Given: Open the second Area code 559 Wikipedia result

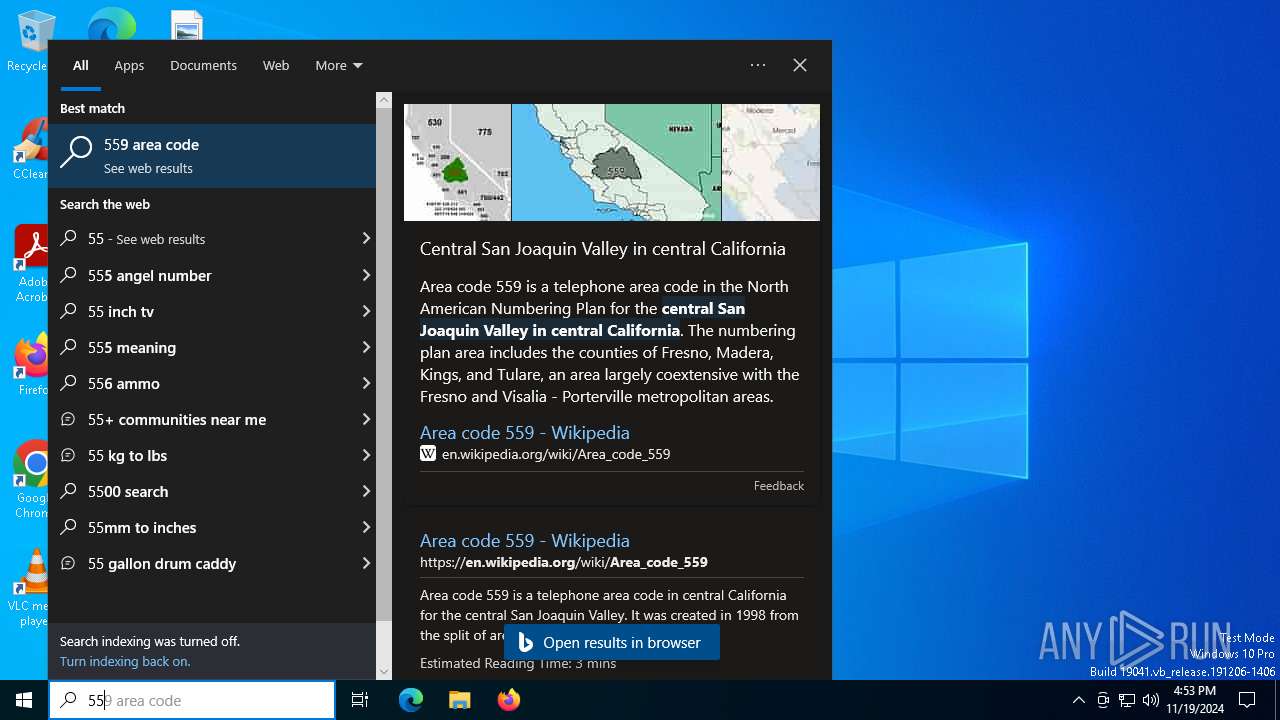Looking at the screenshot, I should 524,540.
